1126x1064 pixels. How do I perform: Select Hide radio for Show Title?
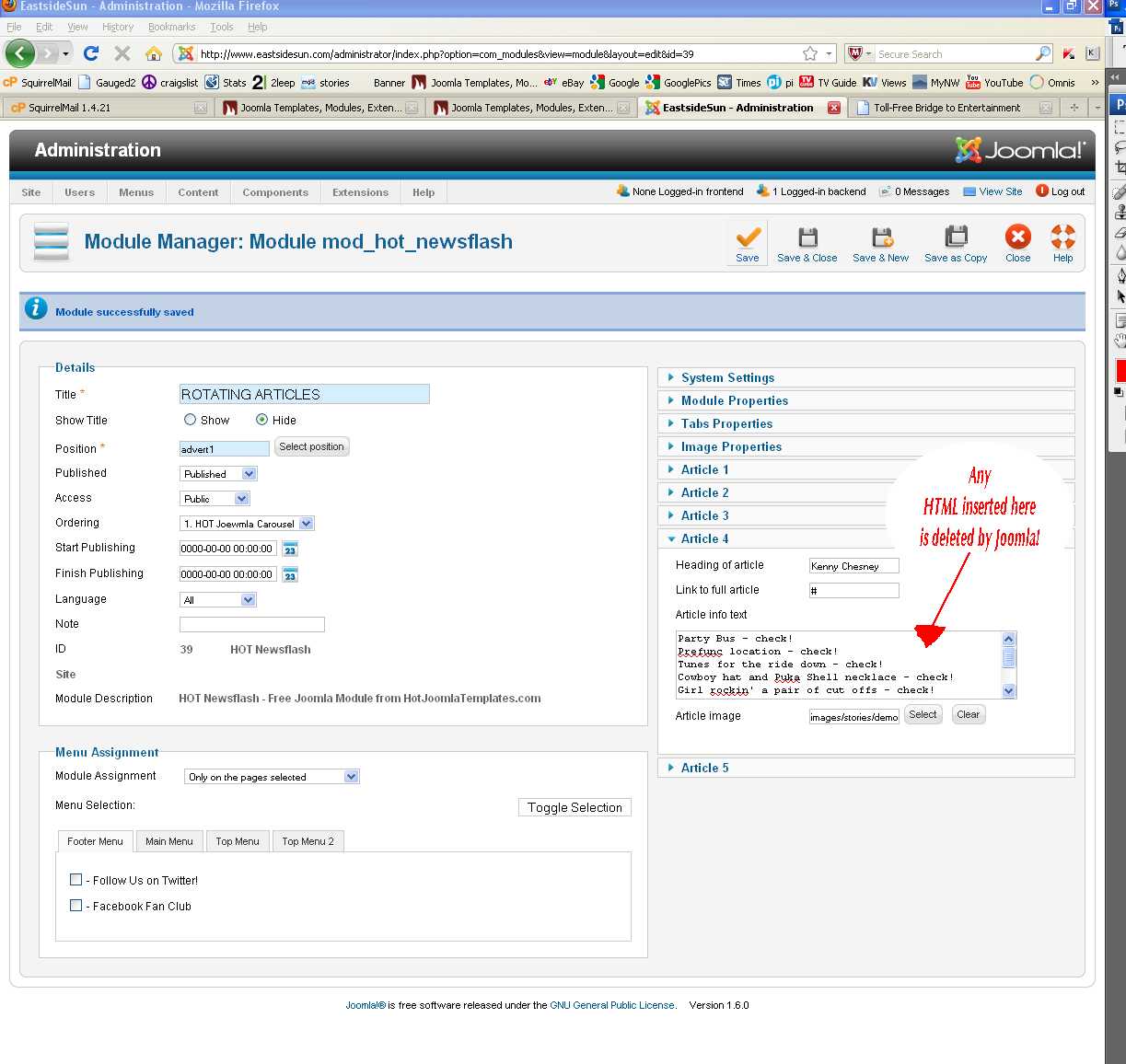pos(261,420)
